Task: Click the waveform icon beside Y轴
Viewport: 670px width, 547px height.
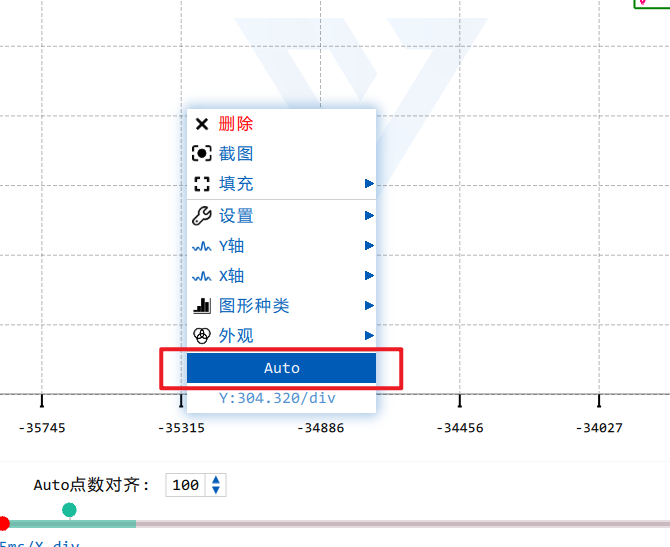Action: 202,247
